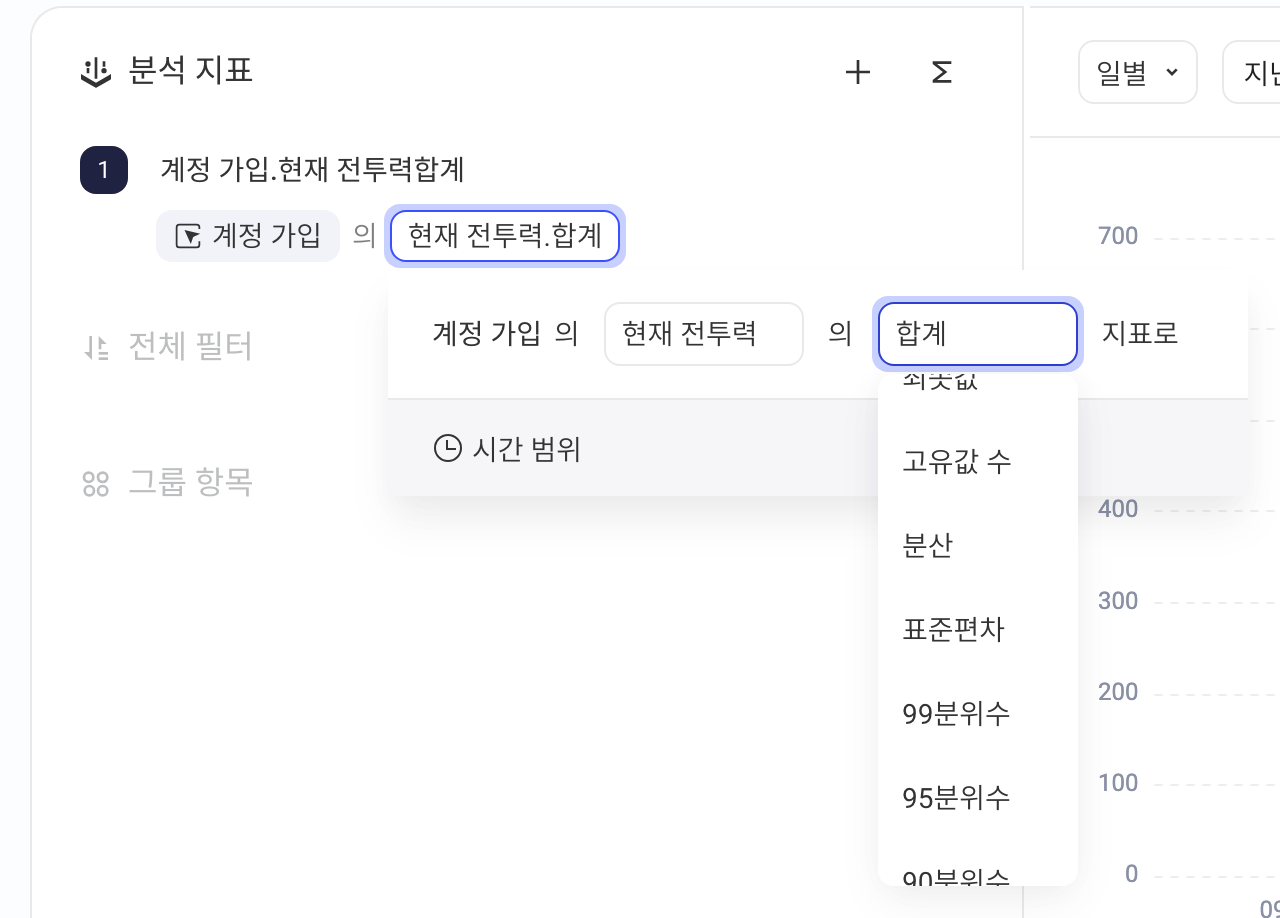Click the clock icon beside 시간 범위
The height and width of the screenshot is (918, 1280).
coord(447,448)
